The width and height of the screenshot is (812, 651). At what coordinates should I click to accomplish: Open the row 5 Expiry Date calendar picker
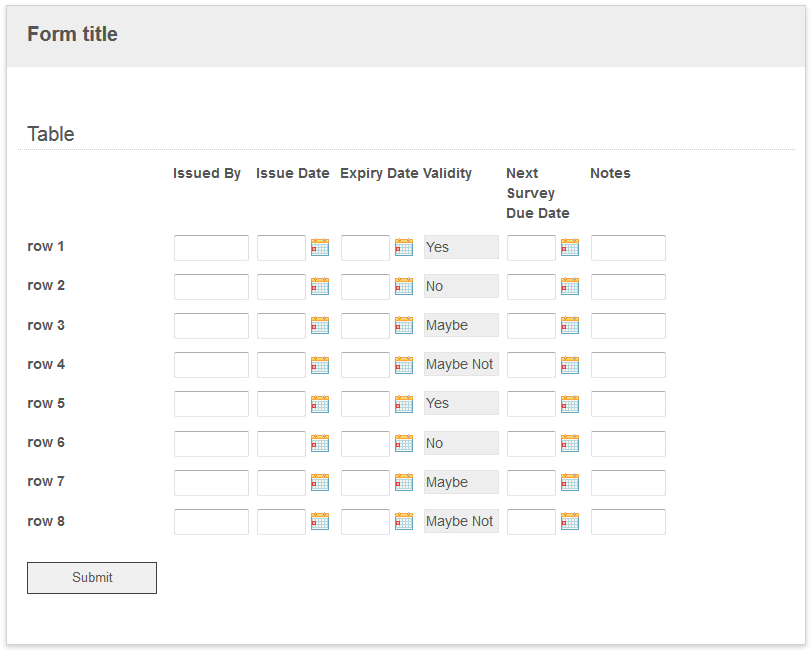(404, 404)
